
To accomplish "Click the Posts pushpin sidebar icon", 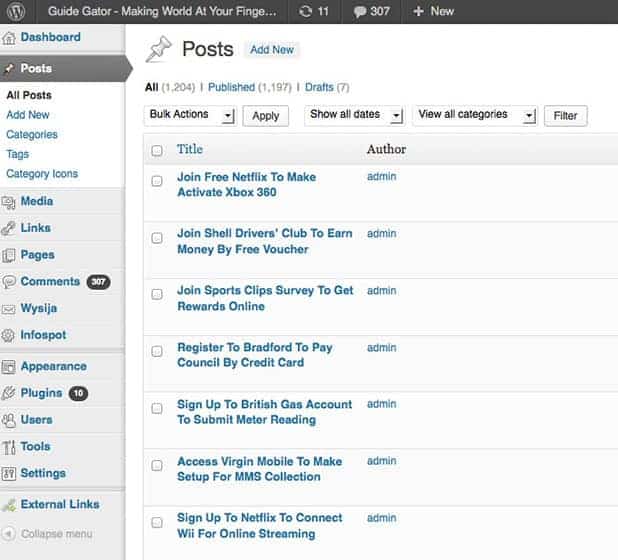I will tap(9, 69).
